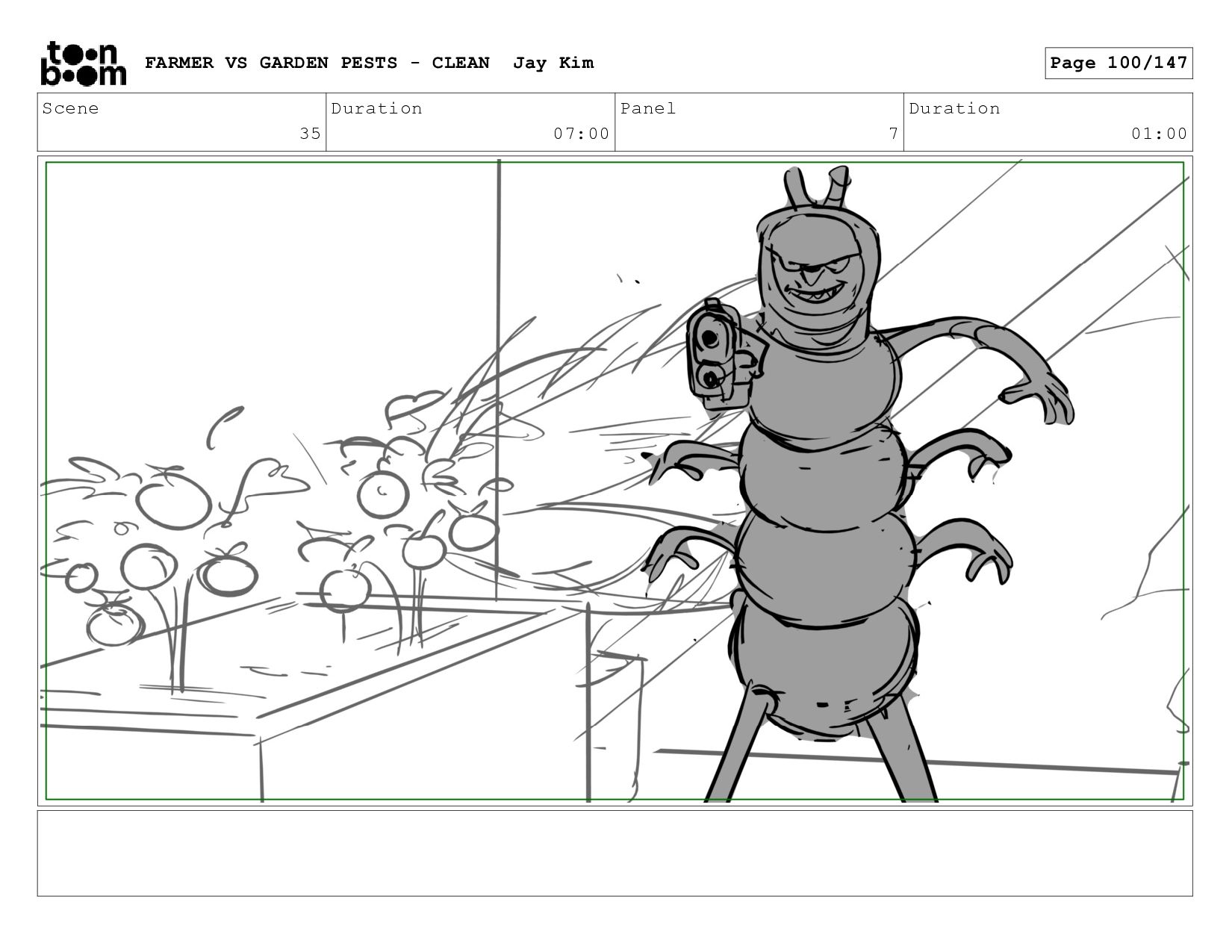The width and height of the screenshot is (1232, 952).
Task: Click the Duration label next to Scene
Action: (376, 108)
